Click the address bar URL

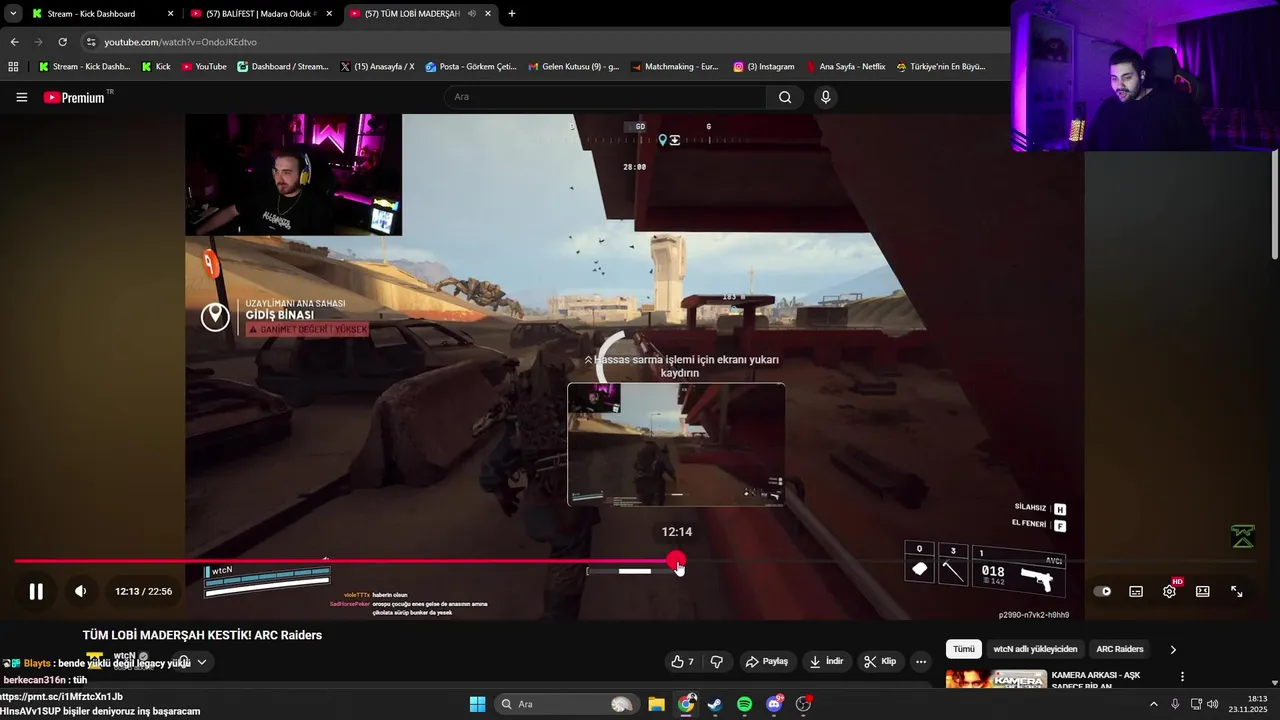pos(181,42)
